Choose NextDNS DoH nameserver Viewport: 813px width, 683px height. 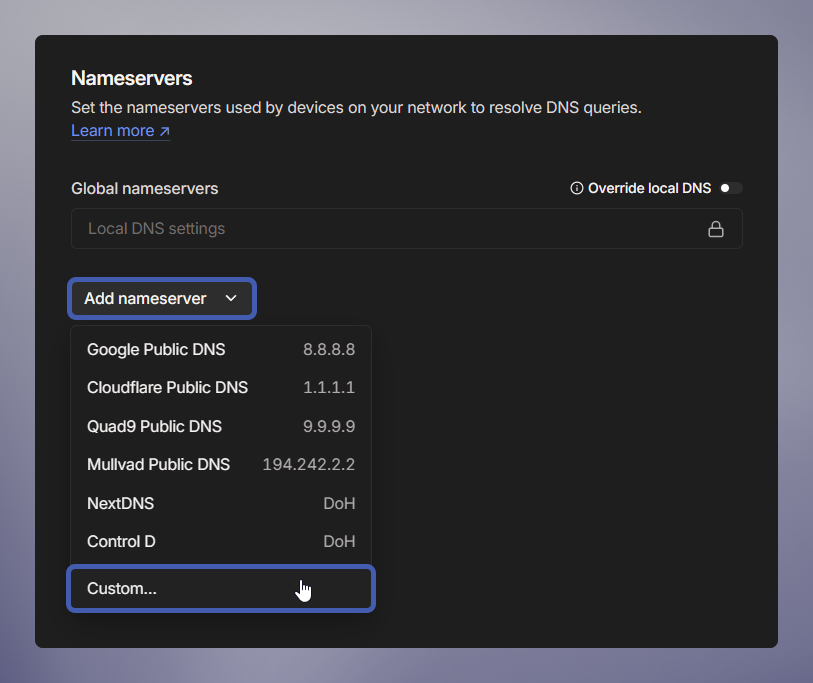pos(221,503)
